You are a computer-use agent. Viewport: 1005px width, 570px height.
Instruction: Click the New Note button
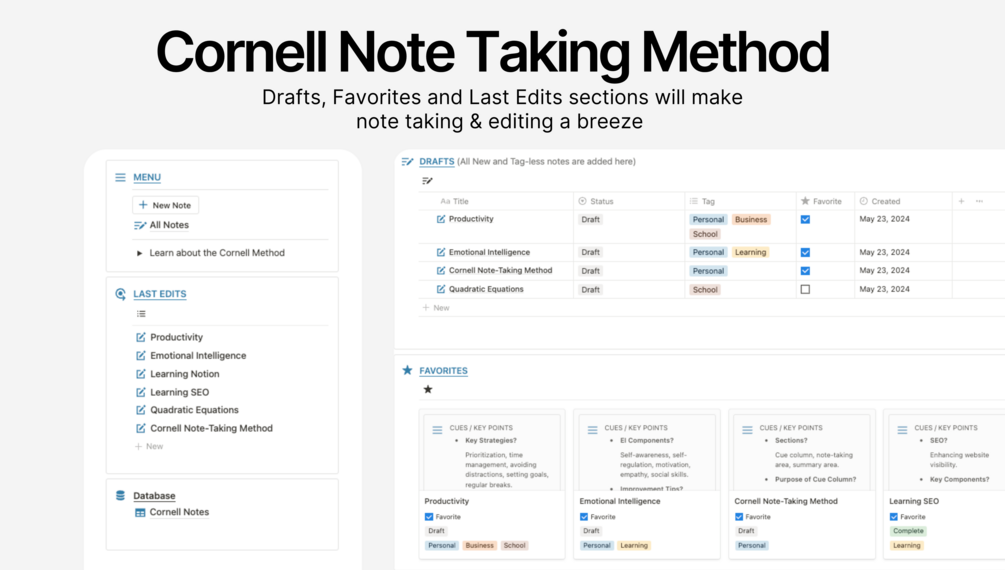coord(165,205)
